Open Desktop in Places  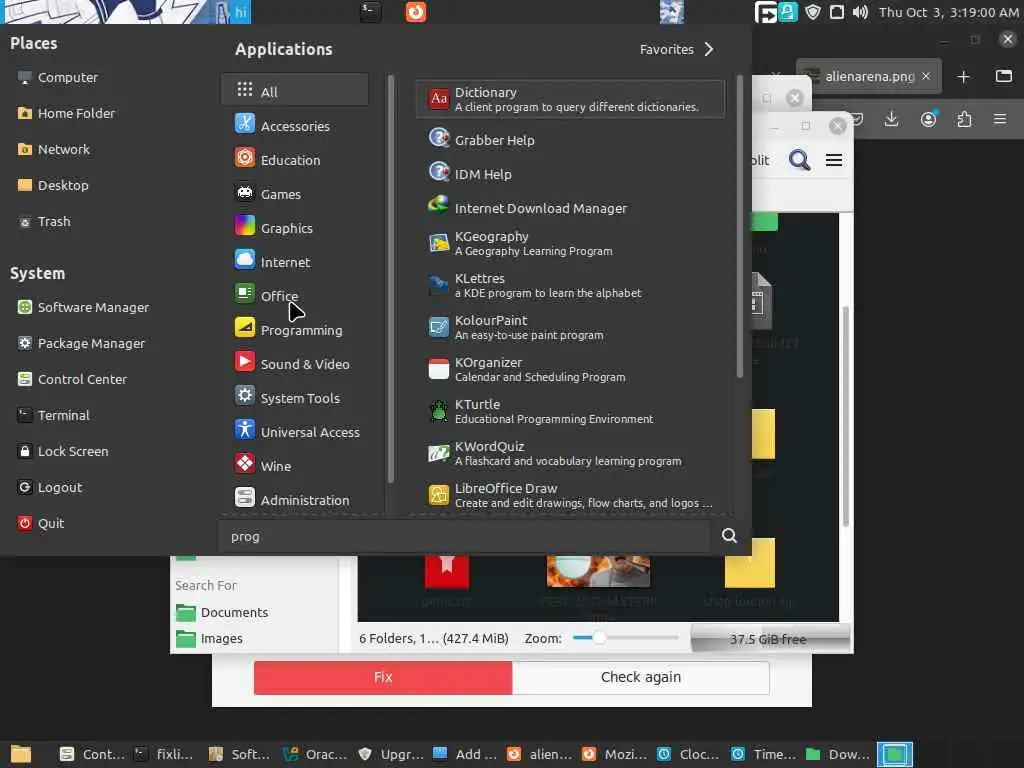tap(54, 185)
